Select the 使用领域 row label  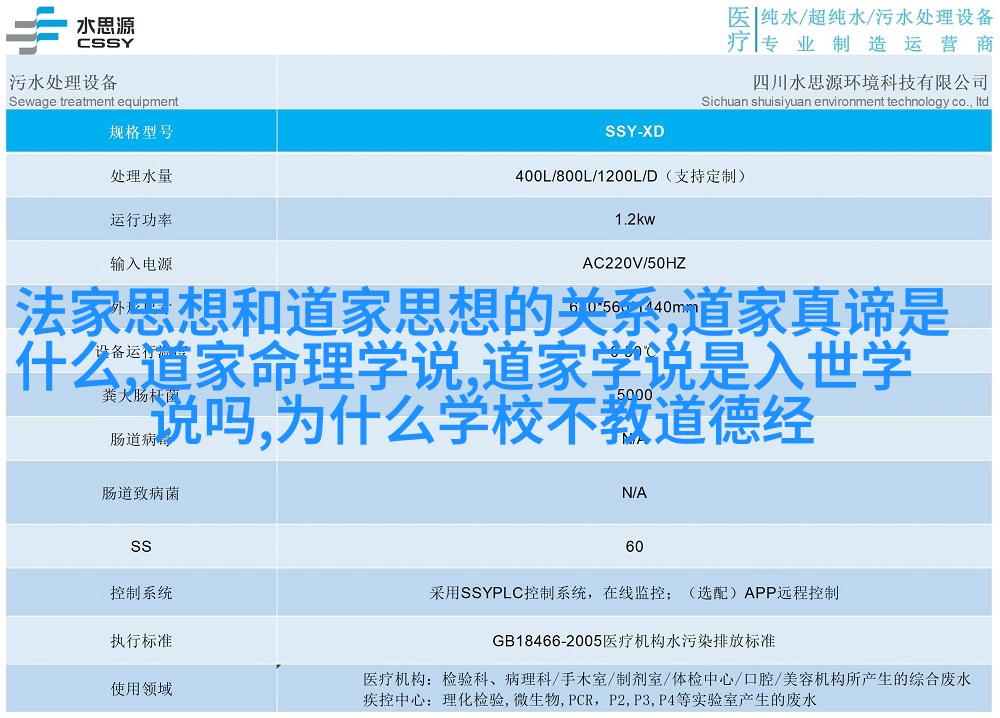(x=141, y=689)
